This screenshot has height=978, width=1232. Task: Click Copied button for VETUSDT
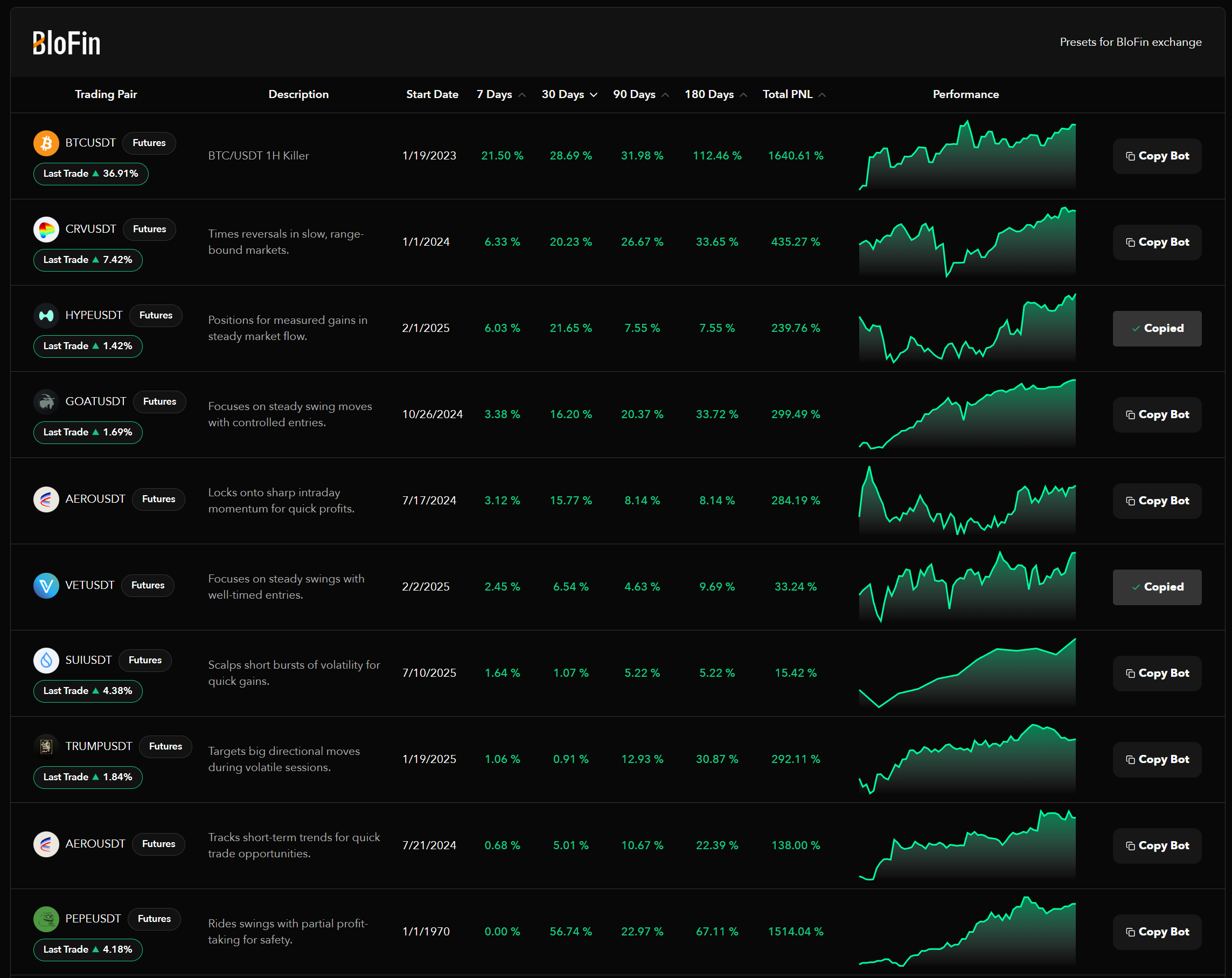(1157, 587)
